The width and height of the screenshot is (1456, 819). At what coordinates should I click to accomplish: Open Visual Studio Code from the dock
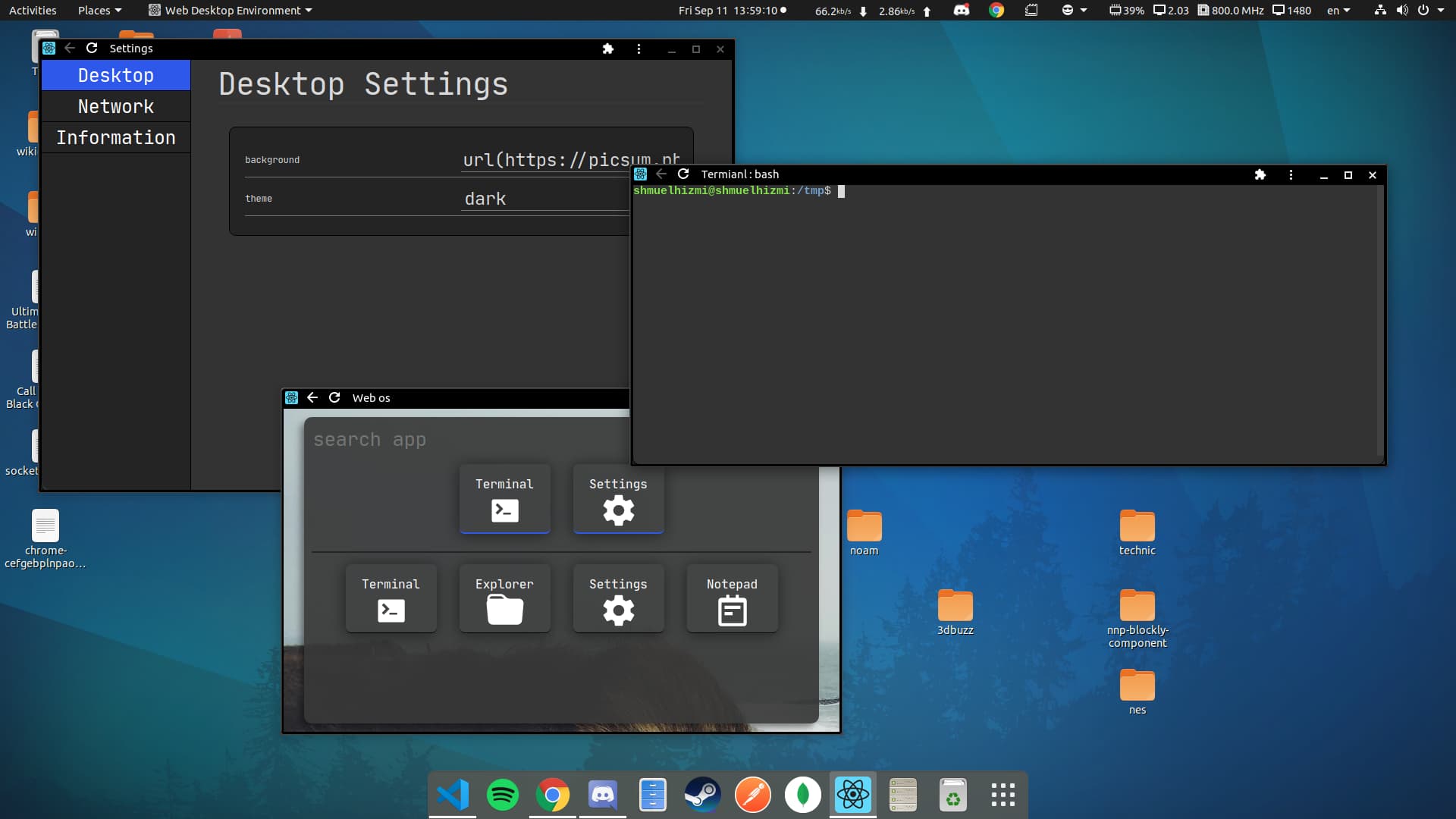click(x=453, y=795)
